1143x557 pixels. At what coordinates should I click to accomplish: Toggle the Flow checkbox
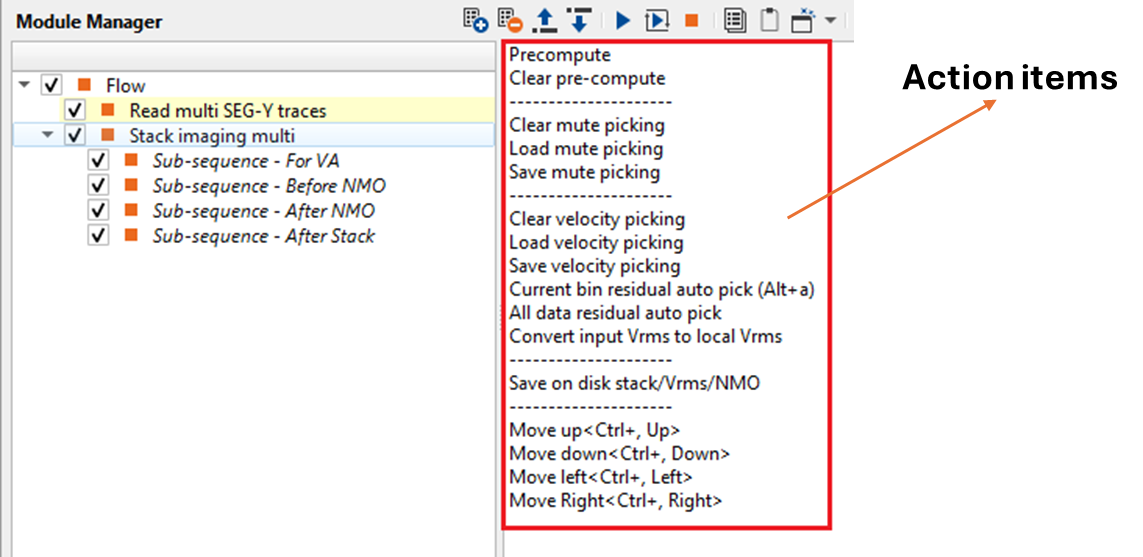click(x=51, y=85)
